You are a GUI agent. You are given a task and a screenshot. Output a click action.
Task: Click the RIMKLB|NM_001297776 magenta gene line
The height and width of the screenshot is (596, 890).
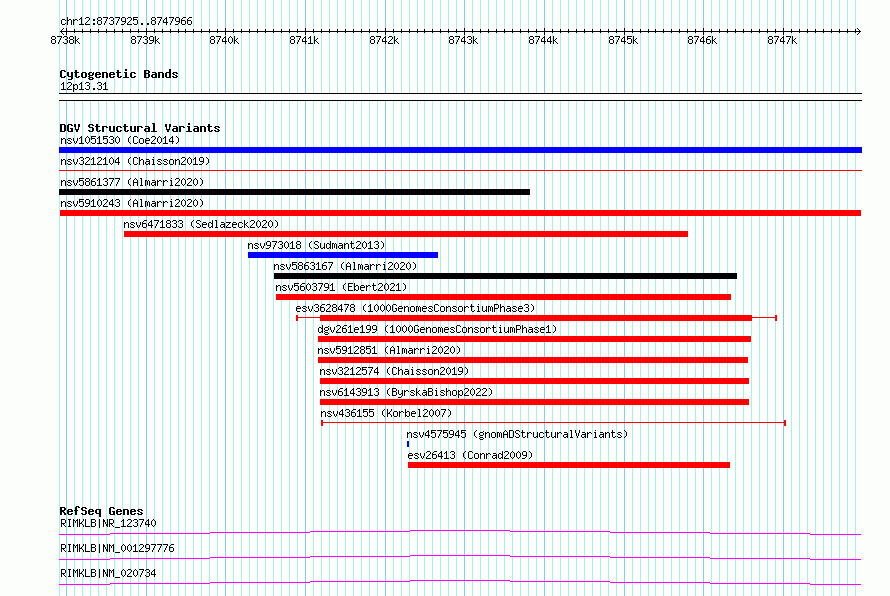pyautogui.click(x=460, y=557)
